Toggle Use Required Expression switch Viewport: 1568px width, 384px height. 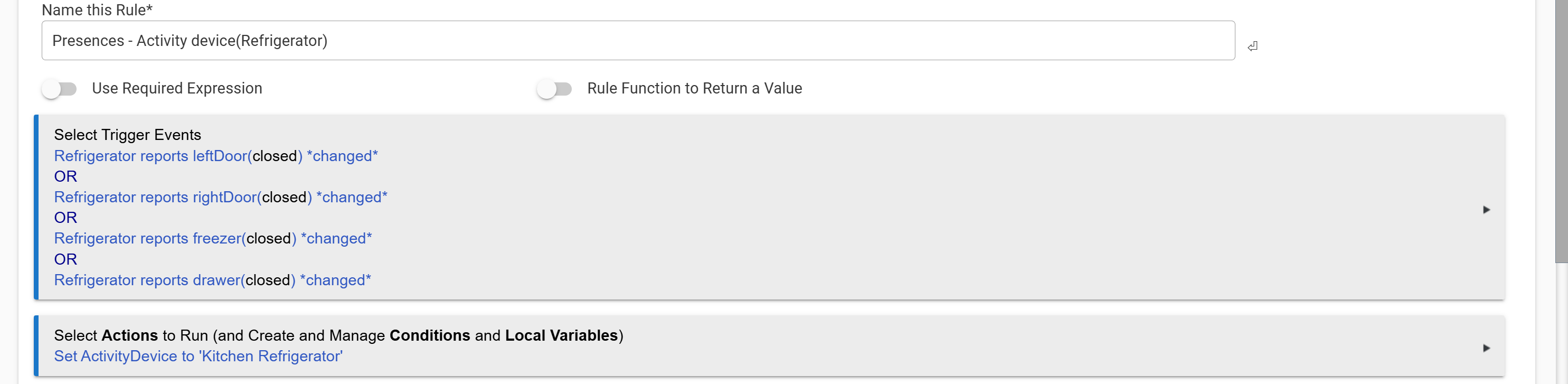(x=60, y=89)
